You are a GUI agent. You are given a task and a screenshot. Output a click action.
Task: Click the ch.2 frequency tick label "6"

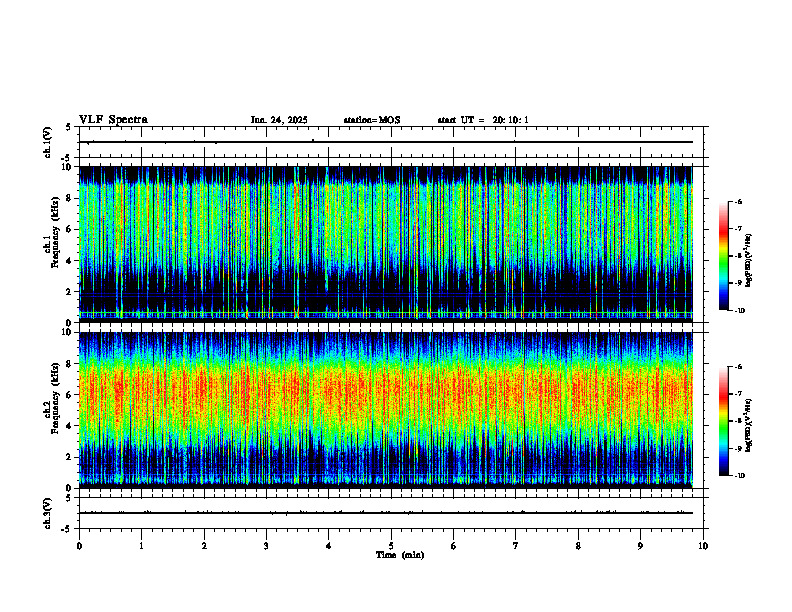click(70, 395)
